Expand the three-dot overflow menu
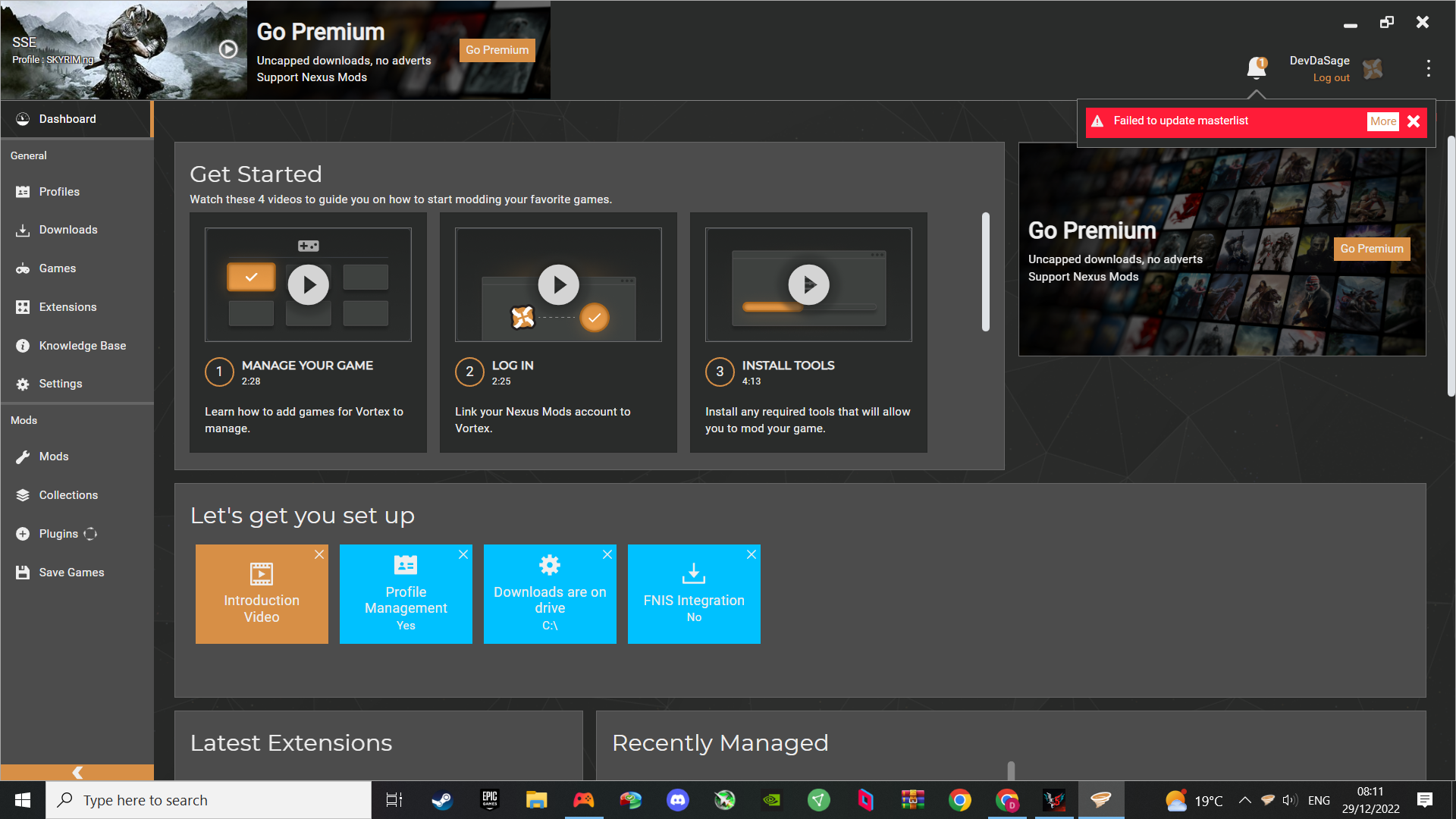1456x819 pixels. coord(1427,67)
